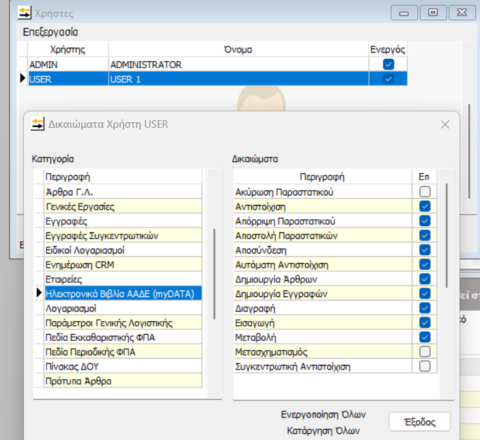The height and width of the screenshot is (440, 480).
Task: Click the Δικαιώματα Χρήστη USER dialog icon
Action: [38, 124]
